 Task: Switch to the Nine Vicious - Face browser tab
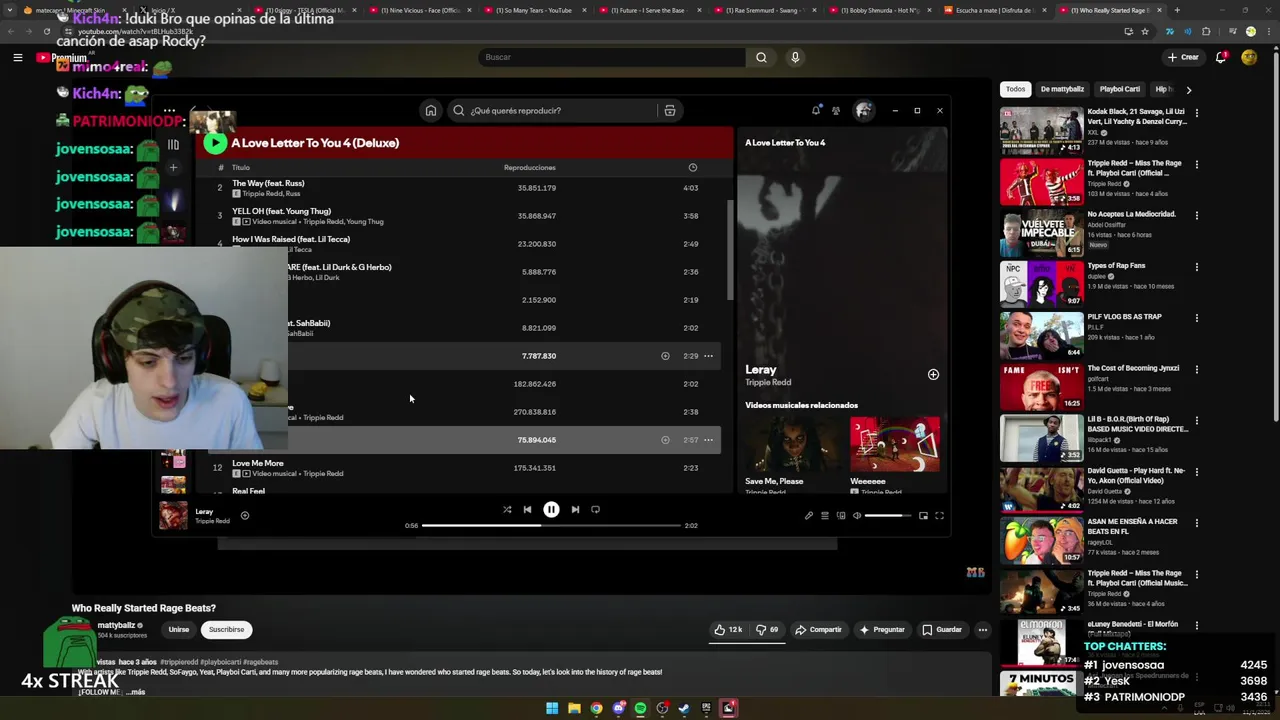click(418, 10)
